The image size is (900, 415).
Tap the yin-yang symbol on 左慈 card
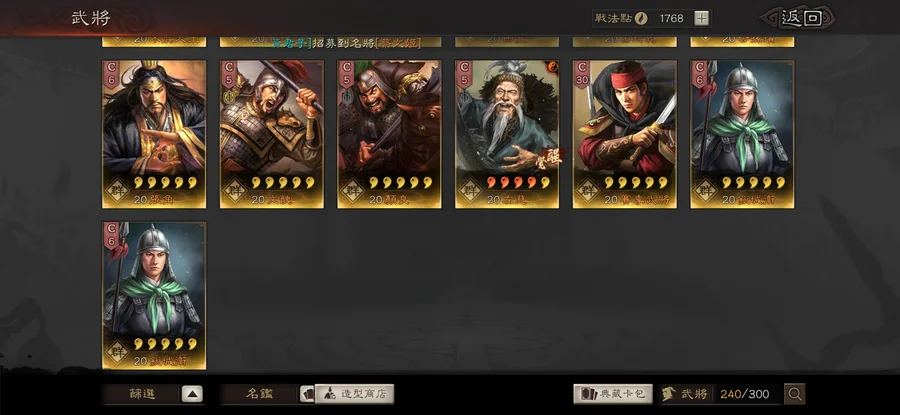pyautogui.click(x=553, y=67)
